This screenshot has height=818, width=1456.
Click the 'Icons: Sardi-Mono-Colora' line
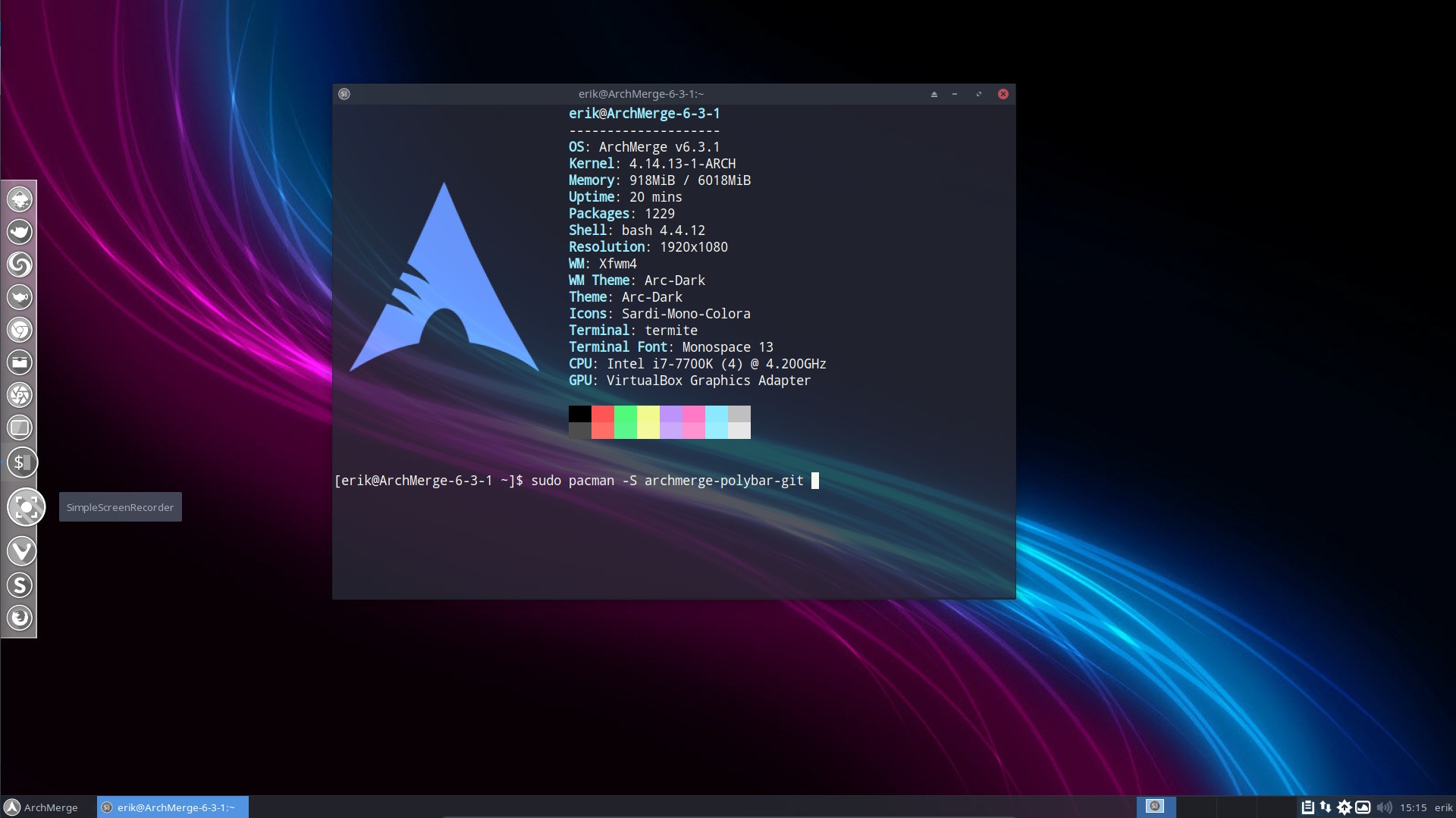pos(660,314)
